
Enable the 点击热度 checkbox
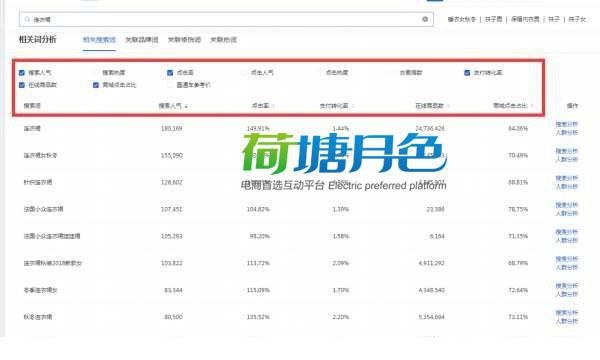coord(319,73)
